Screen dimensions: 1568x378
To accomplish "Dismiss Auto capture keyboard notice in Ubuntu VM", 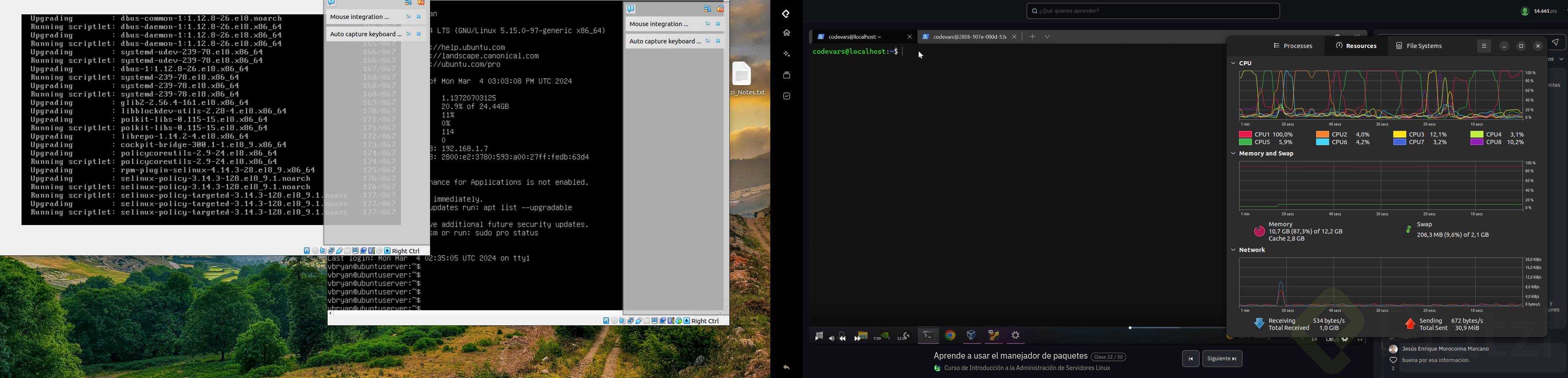I will coord(719,41).
